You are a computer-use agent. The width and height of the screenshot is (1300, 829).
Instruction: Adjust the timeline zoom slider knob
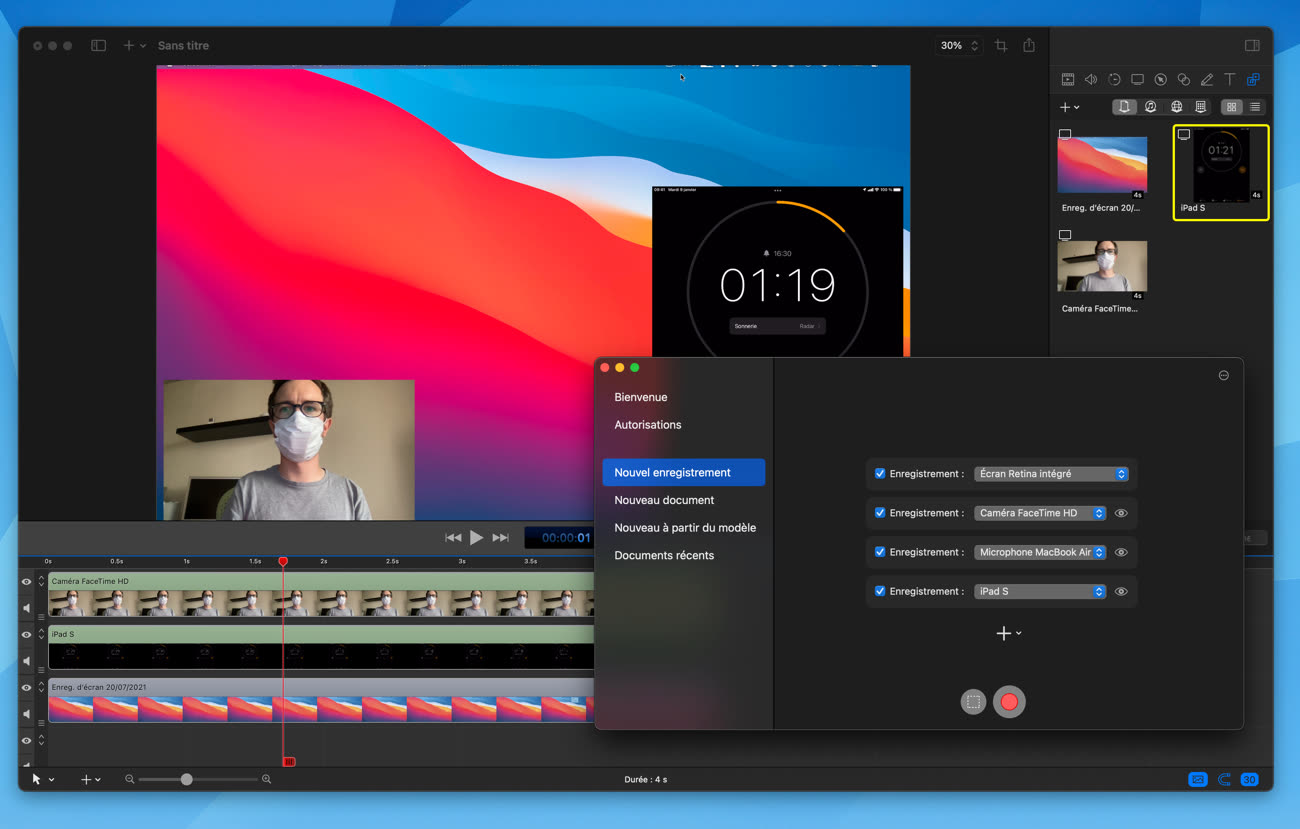click(186, 779)
